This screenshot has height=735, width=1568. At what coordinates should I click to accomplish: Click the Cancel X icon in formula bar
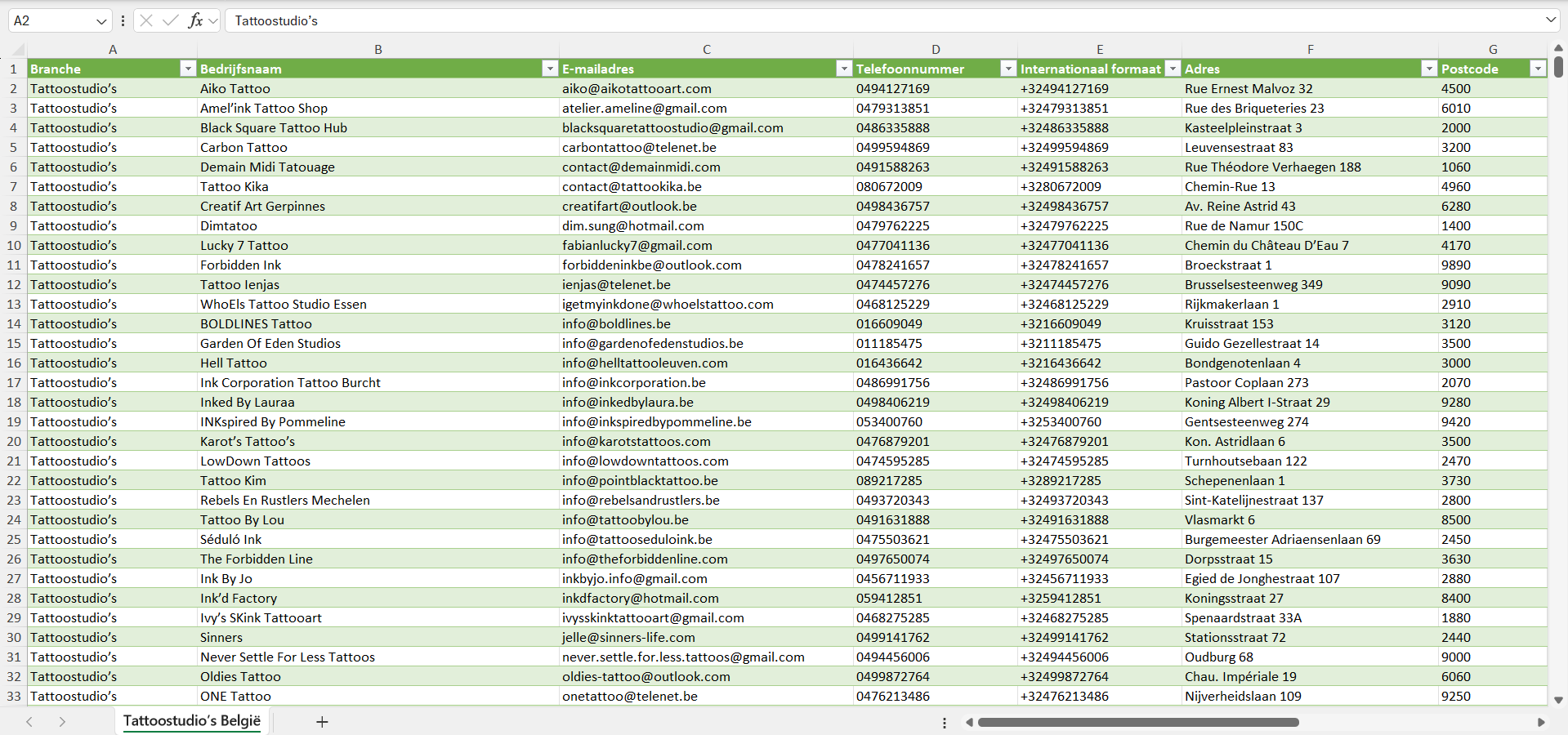tap(146, 20)
